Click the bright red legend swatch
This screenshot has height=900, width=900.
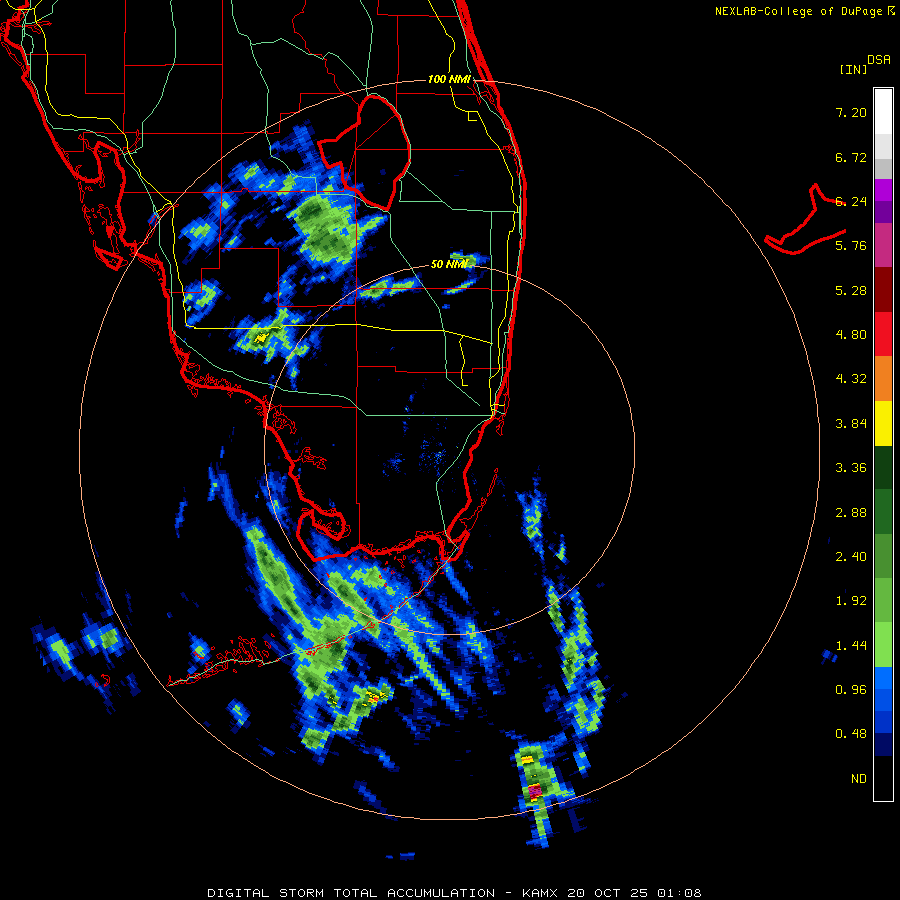tap(883, 334)
